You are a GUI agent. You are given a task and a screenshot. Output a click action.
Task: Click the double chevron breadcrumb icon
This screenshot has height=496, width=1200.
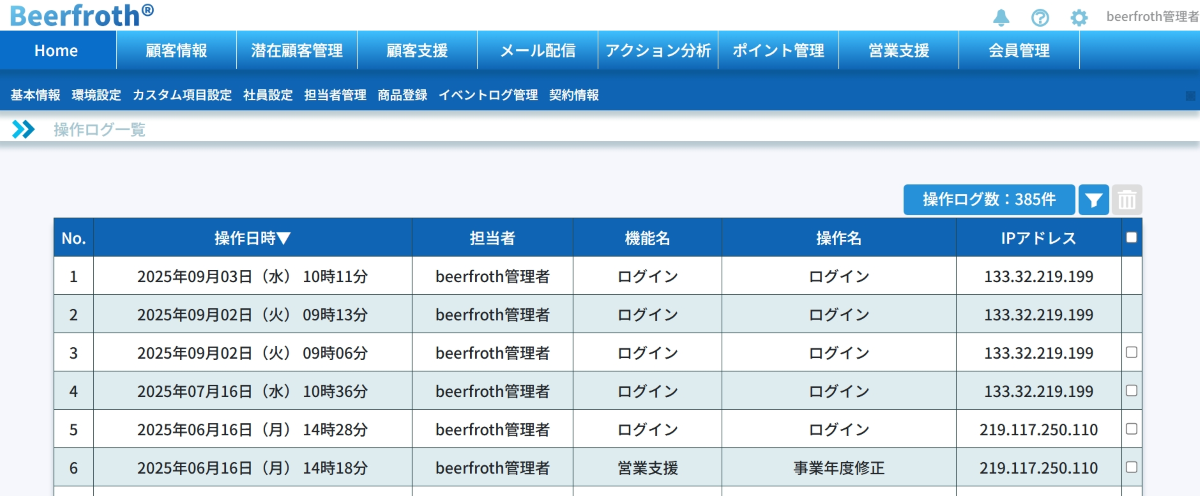coord(23,129)
